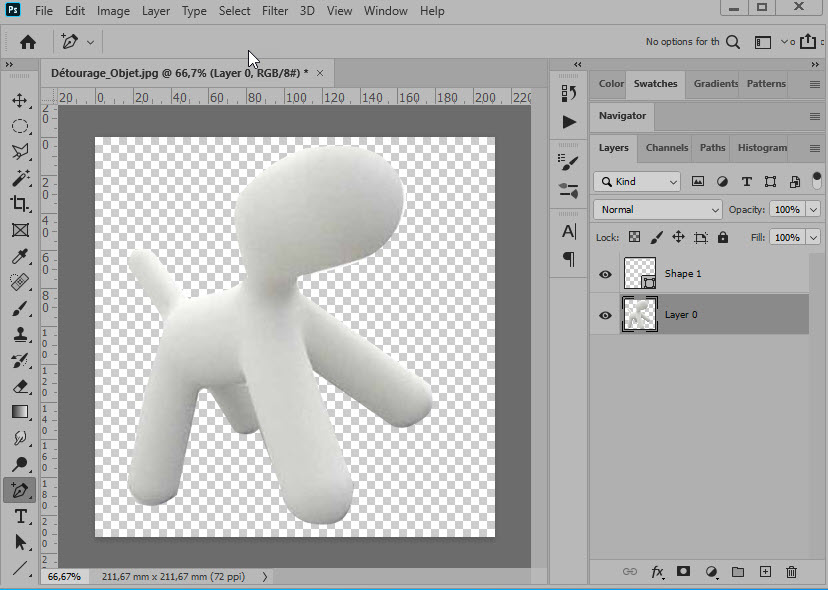Viewport: 828px width, 590px height.
Task: Select the Curvature Pen tool in toolbar
Action: 20,490
